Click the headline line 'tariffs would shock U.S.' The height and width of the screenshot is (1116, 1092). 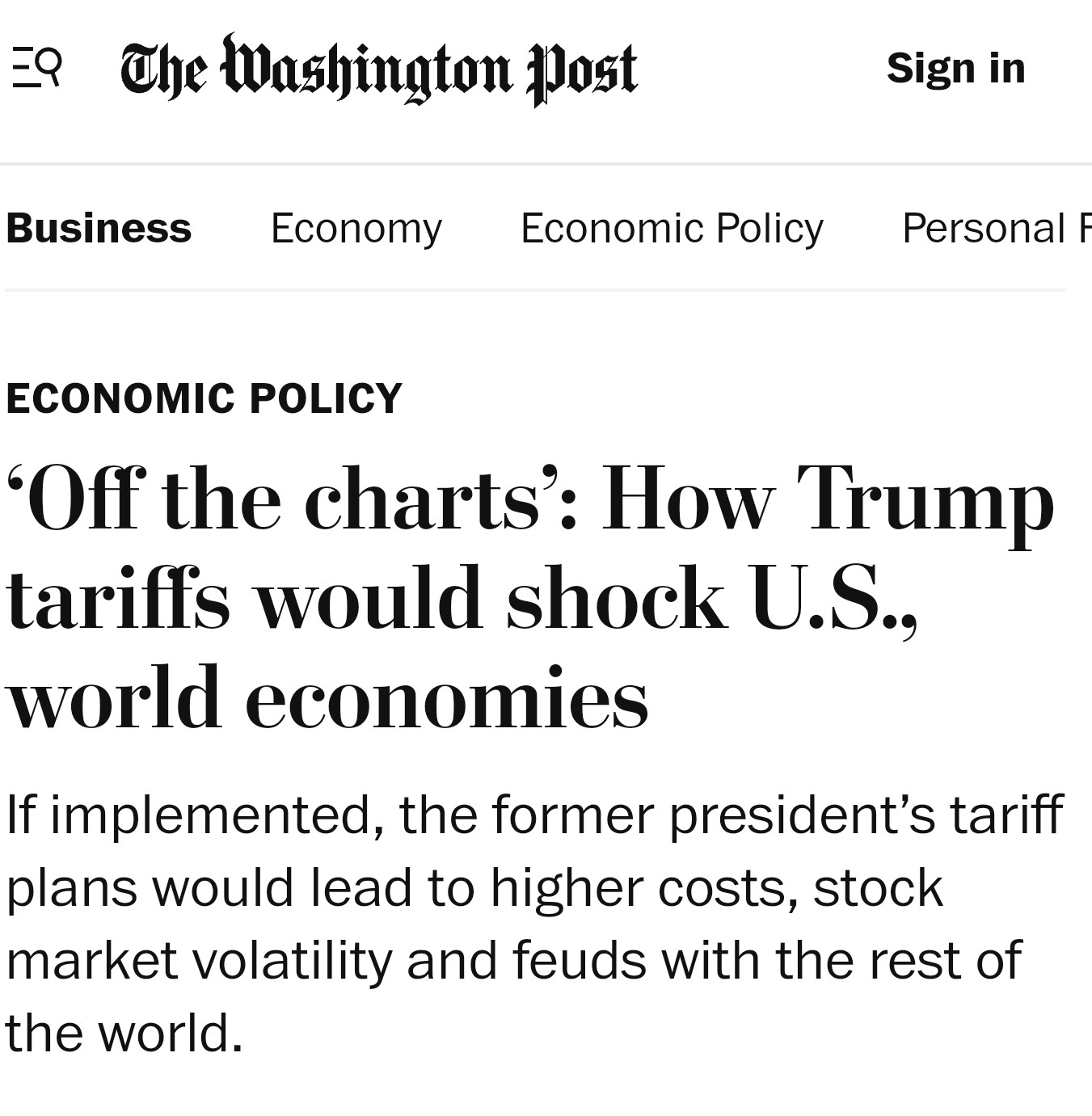(x=462, y=598)
